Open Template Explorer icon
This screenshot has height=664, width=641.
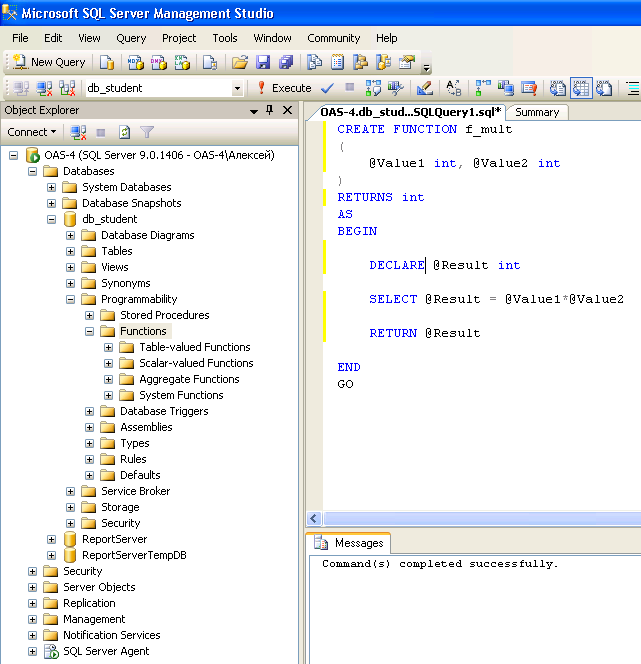[x=384, y=62]
